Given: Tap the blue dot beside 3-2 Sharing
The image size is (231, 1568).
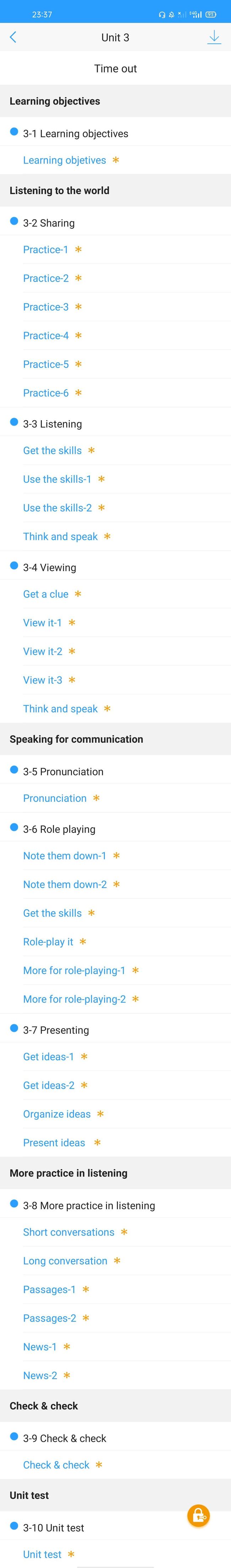Looking at the screenshot, I should [14, 222].
